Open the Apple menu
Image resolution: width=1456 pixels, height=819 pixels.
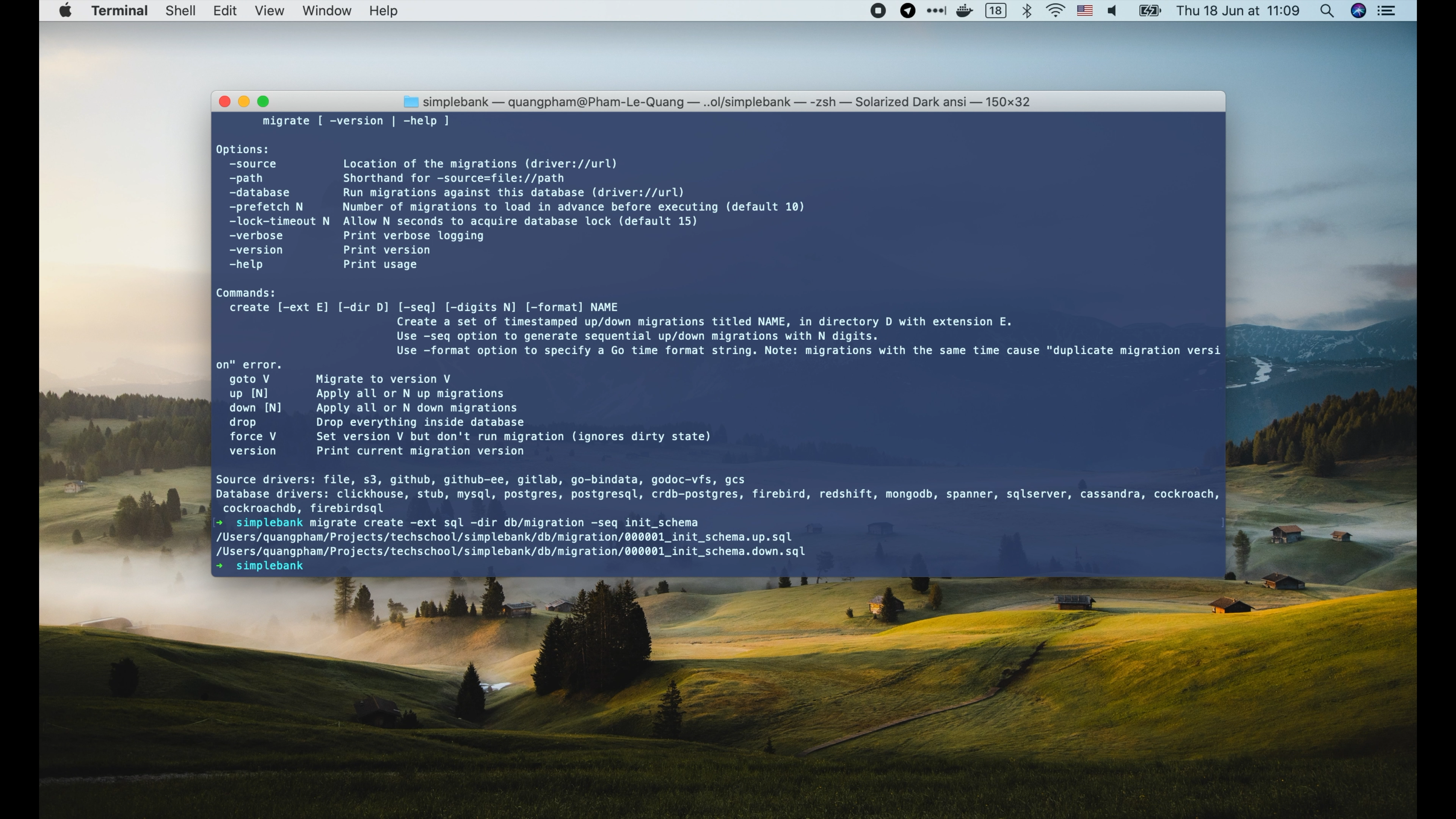pyautogui.click(x=65, y=11)
